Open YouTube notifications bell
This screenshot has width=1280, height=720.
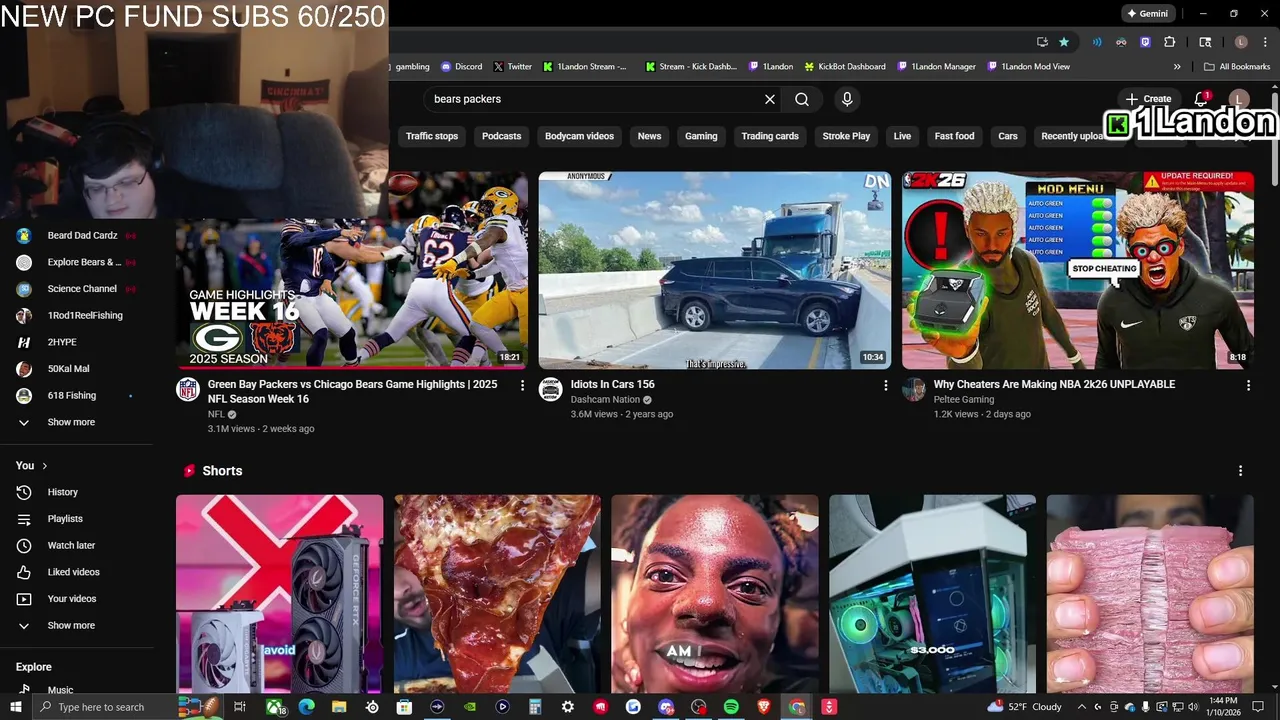coord(1201,99)
